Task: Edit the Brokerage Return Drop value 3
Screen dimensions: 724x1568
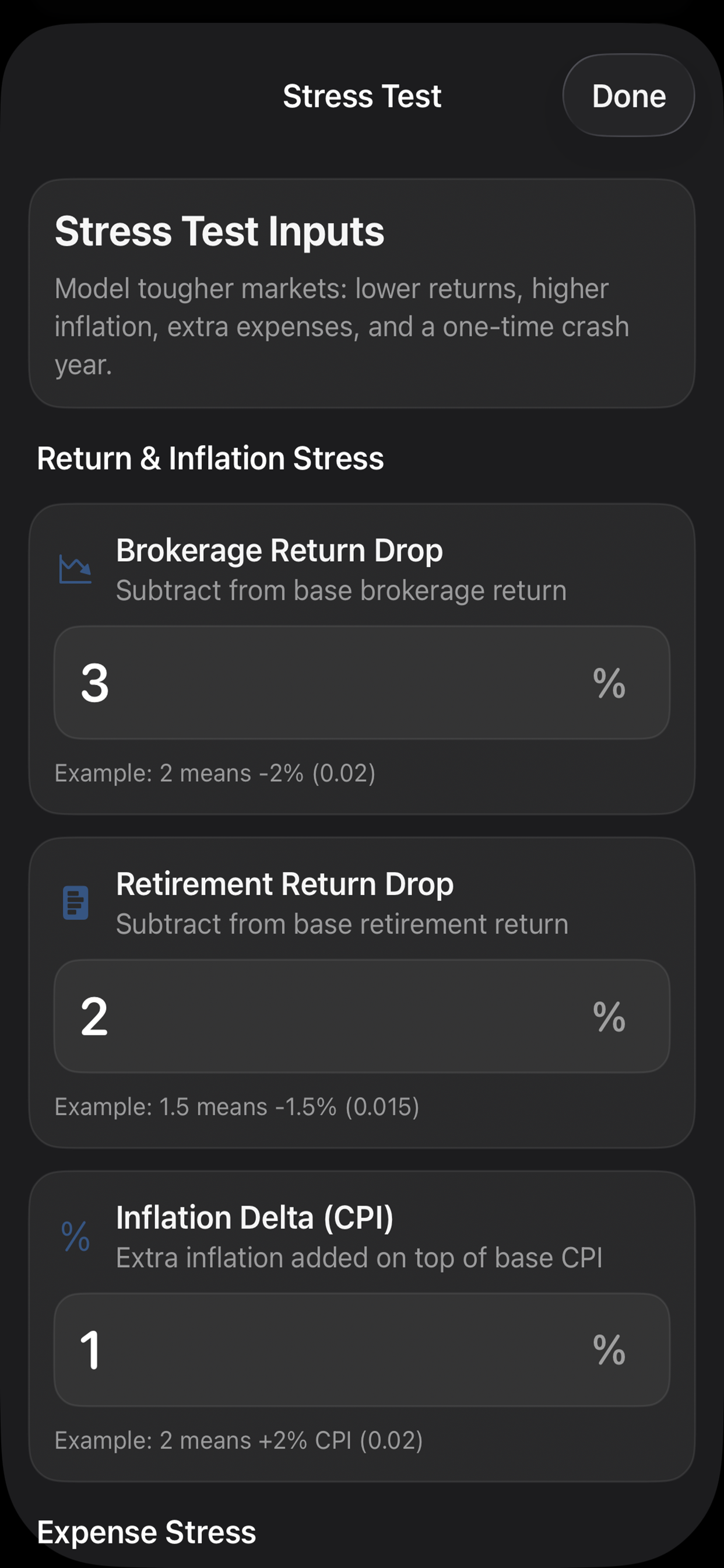Action: pyautogui.click(x=362, y=683)
